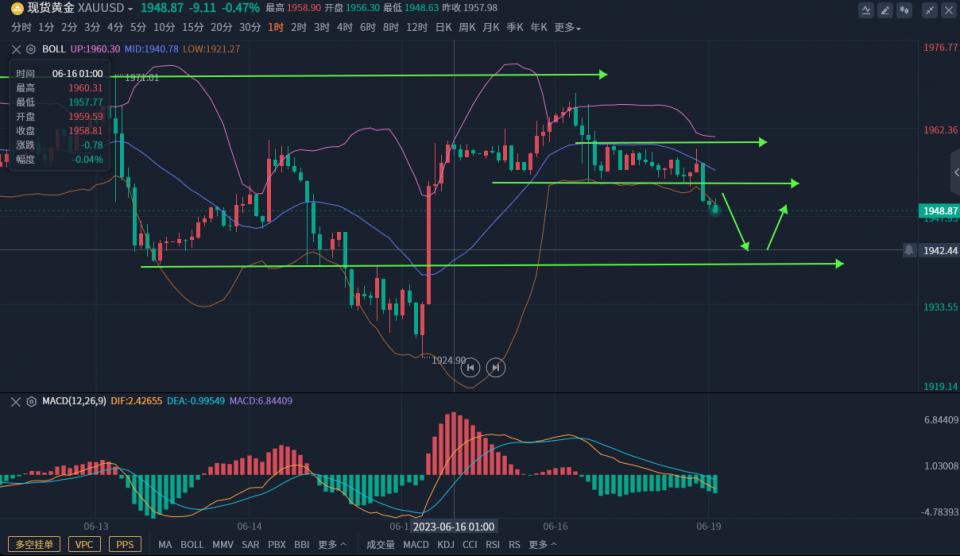Open BOLL indicator settings gear

click(32, 49)
